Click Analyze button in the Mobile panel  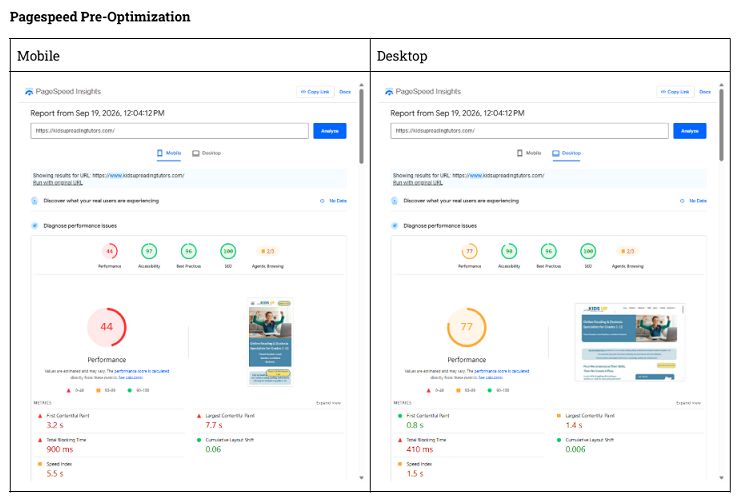point(330,131)
